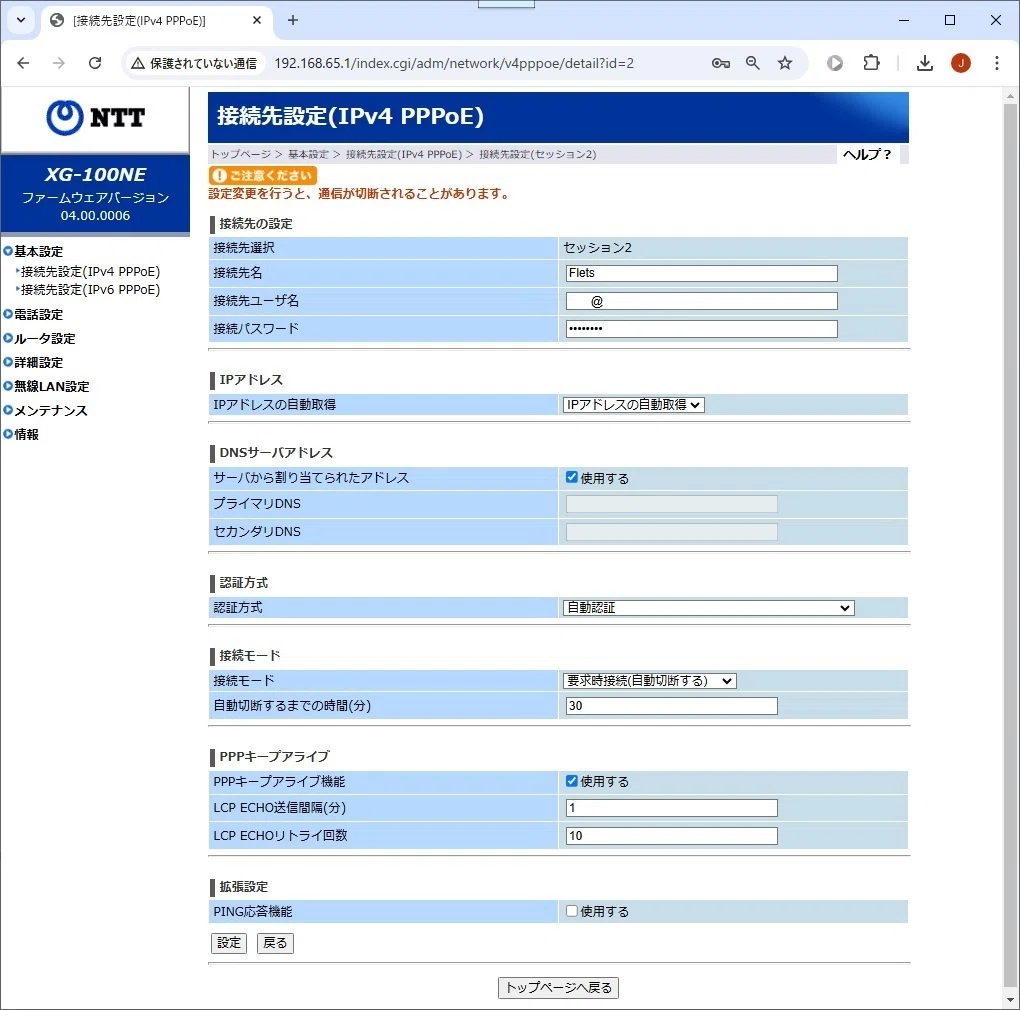Screen dimensions: 1020x1010
Task: Expand ルータ設定 in sidebar
Action: pyautogui.click(x=39, y=338)
